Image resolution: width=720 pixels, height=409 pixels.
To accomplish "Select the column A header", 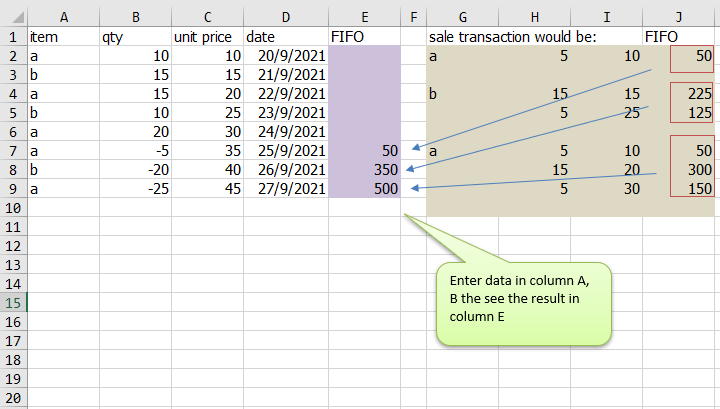I will [x=63, y=16].
